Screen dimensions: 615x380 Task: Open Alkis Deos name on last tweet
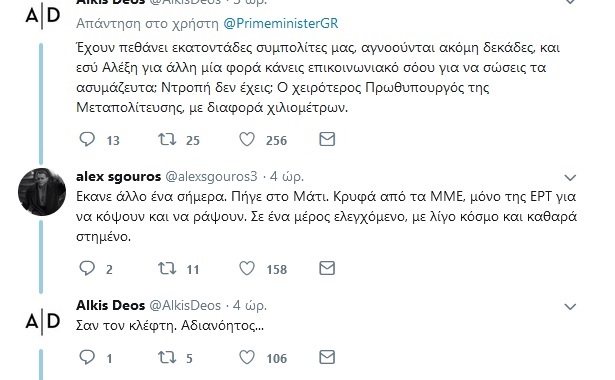[111, 305]
